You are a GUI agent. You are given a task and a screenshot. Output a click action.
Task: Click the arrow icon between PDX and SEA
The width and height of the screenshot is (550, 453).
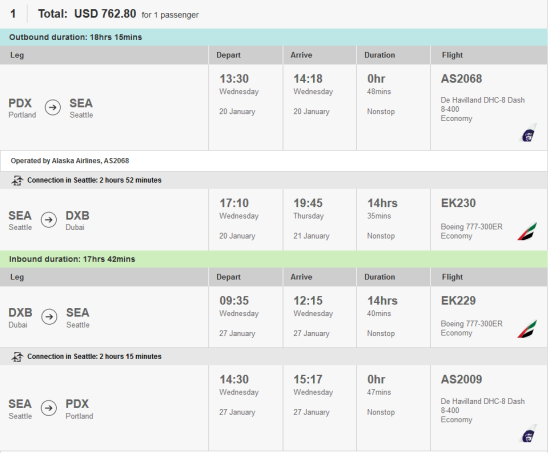pos(53,107)
